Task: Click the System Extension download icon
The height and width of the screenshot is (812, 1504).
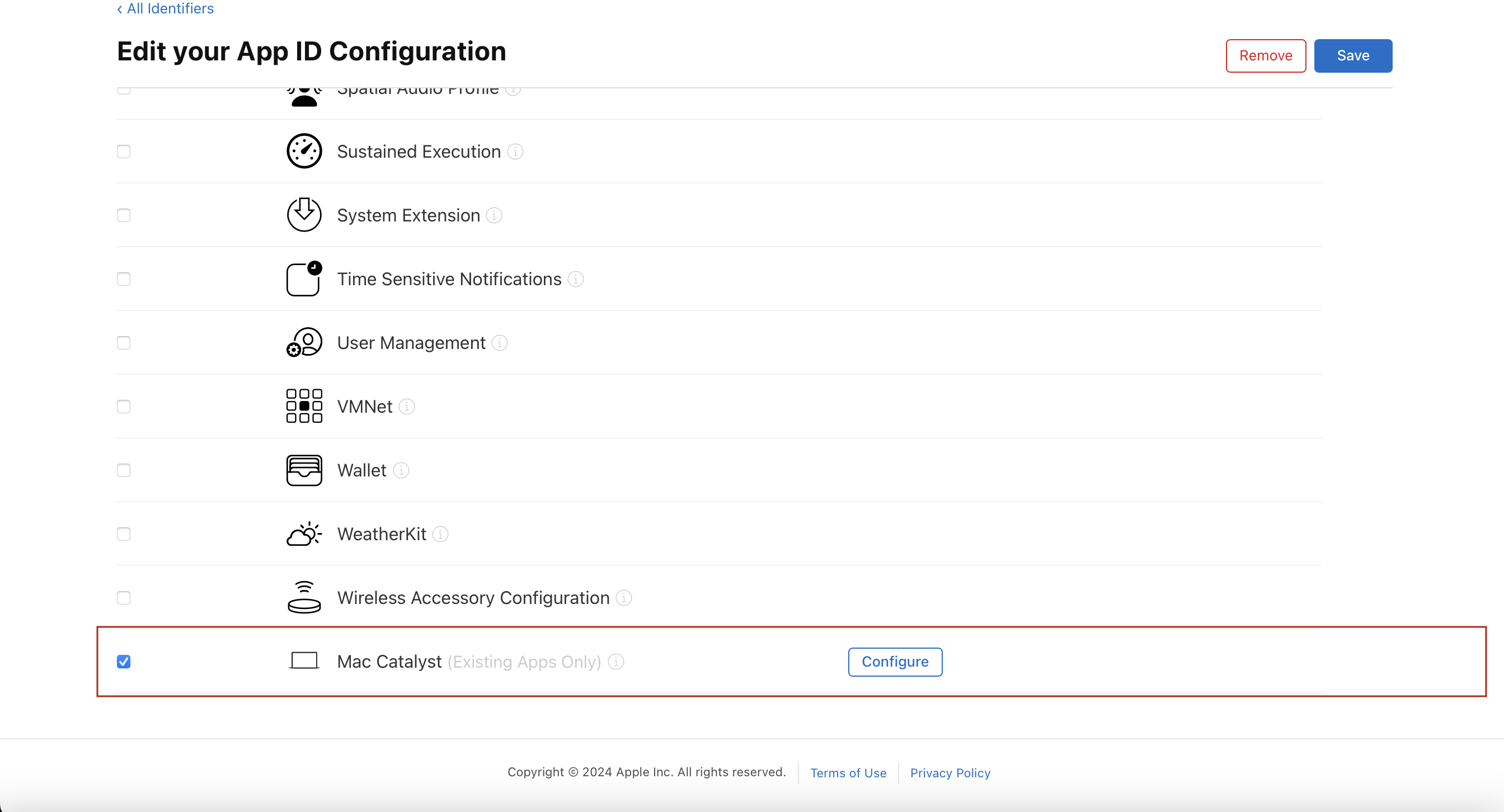Action: [x=304, y=215]
